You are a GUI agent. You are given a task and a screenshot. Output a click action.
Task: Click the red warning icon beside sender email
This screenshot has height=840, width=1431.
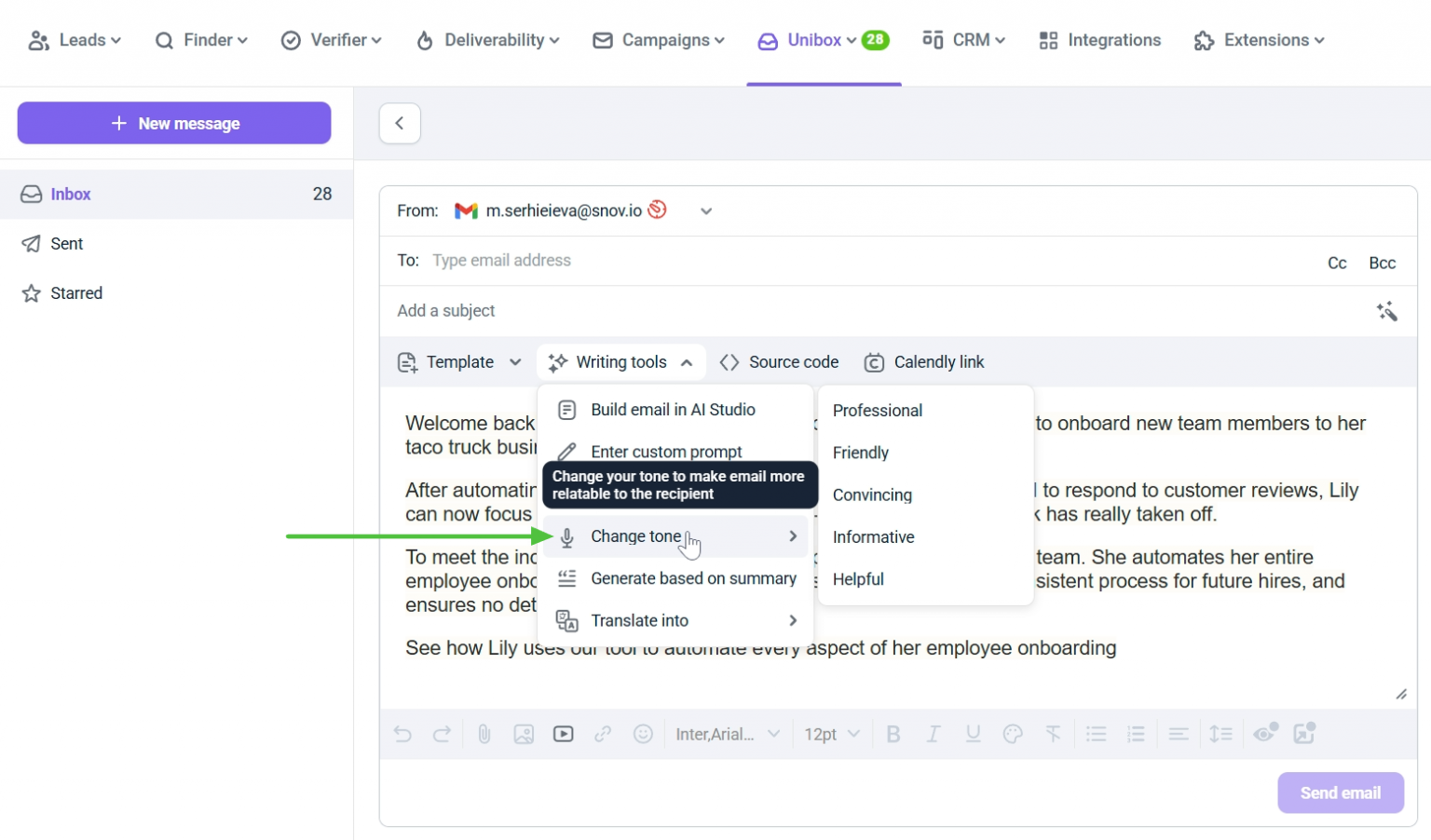[658, 210]
